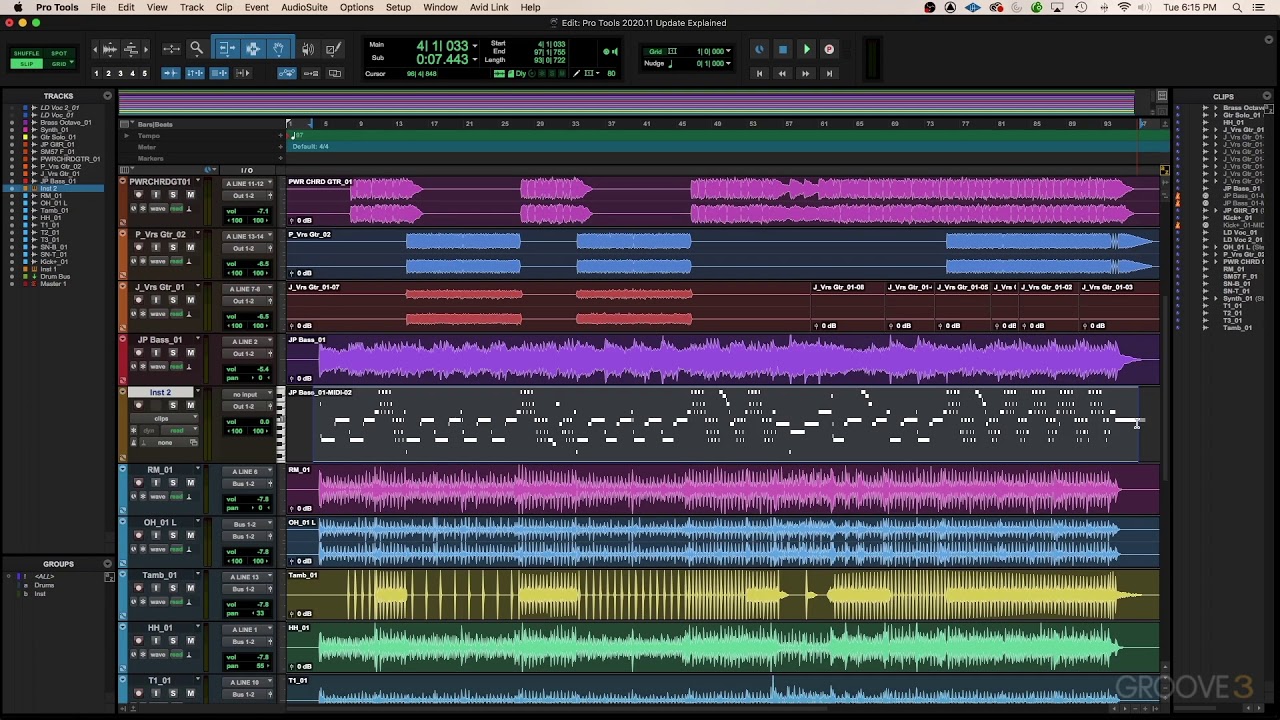Open Wi-Fi status menu

1124,7
